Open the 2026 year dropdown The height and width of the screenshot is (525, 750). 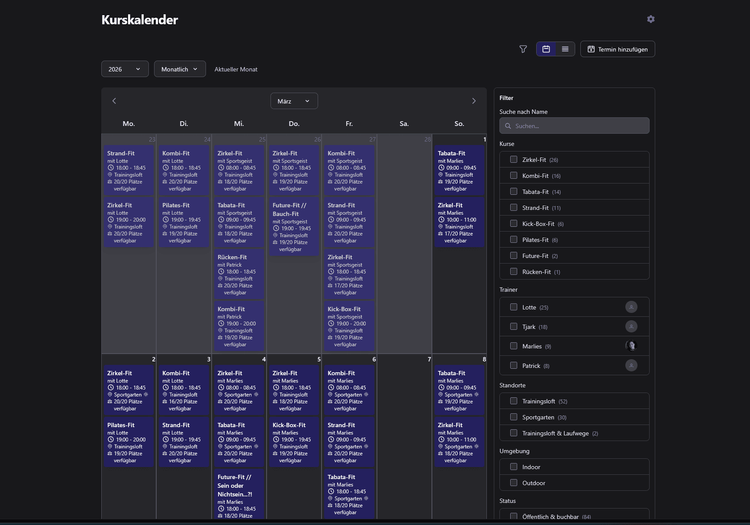click(125, 69)
